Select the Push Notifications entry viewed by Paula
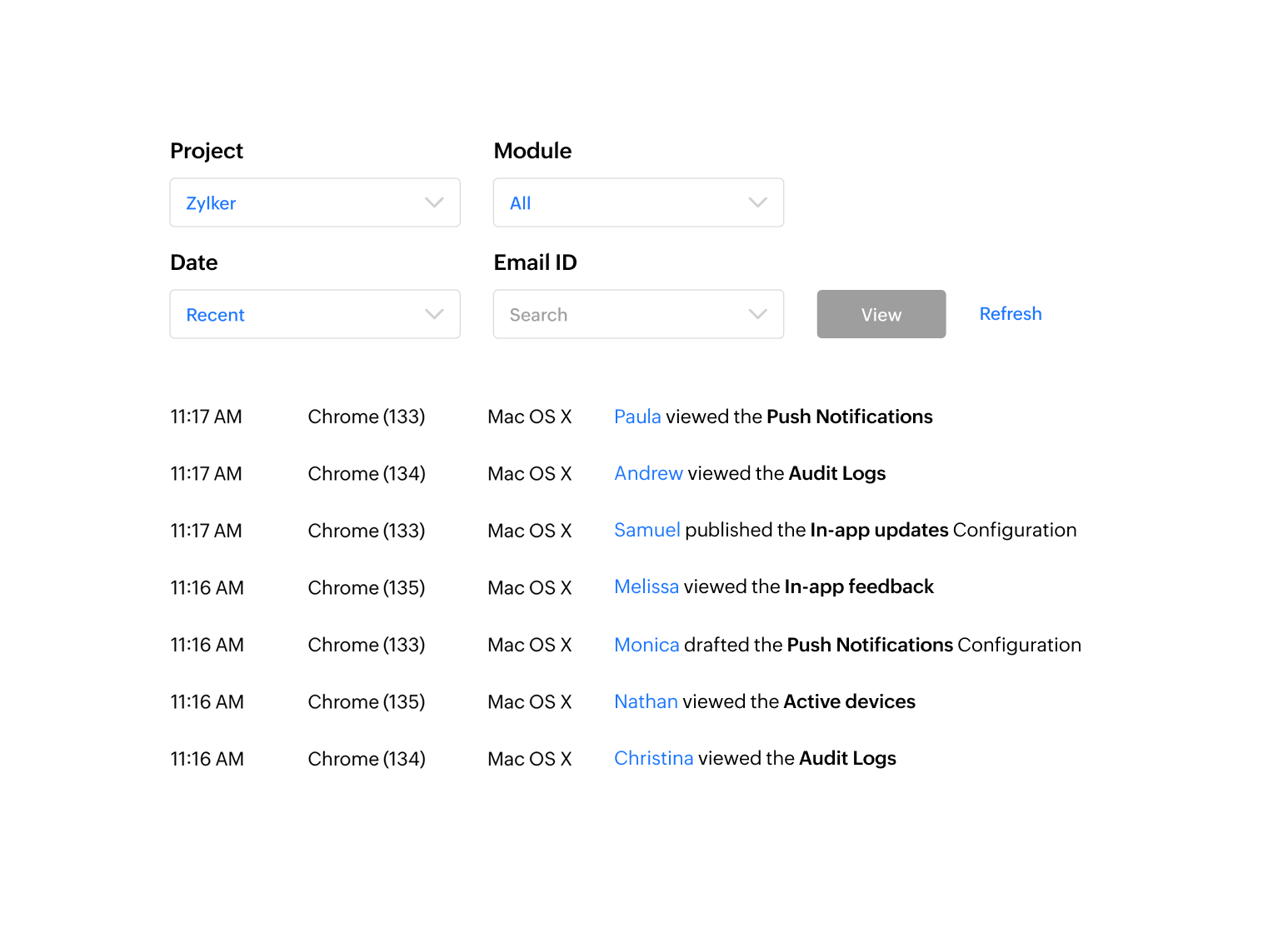This screenshot has height=933, width=1288. click(849, 417)
